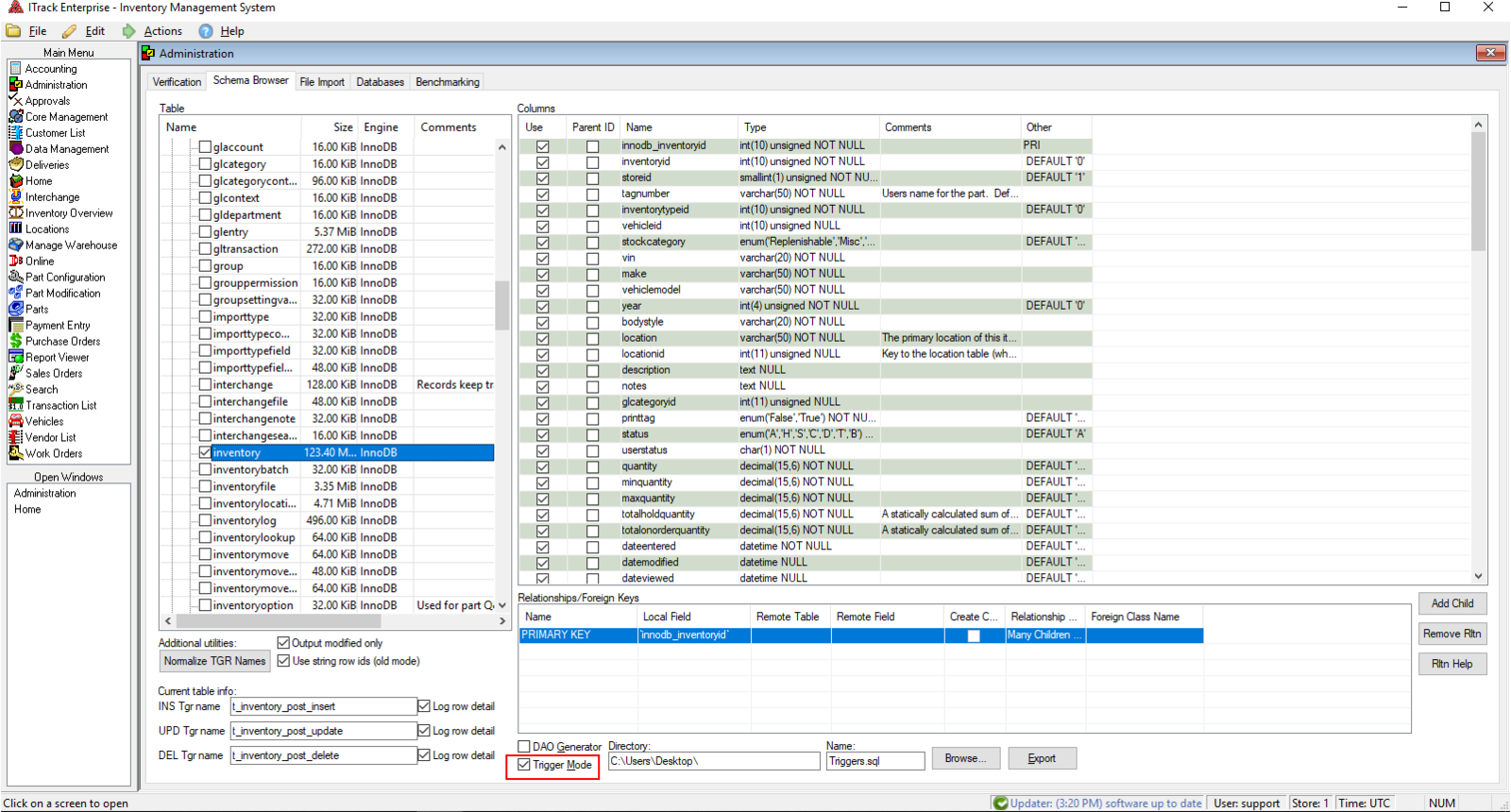Open the Approvals screen

[47, 101]
